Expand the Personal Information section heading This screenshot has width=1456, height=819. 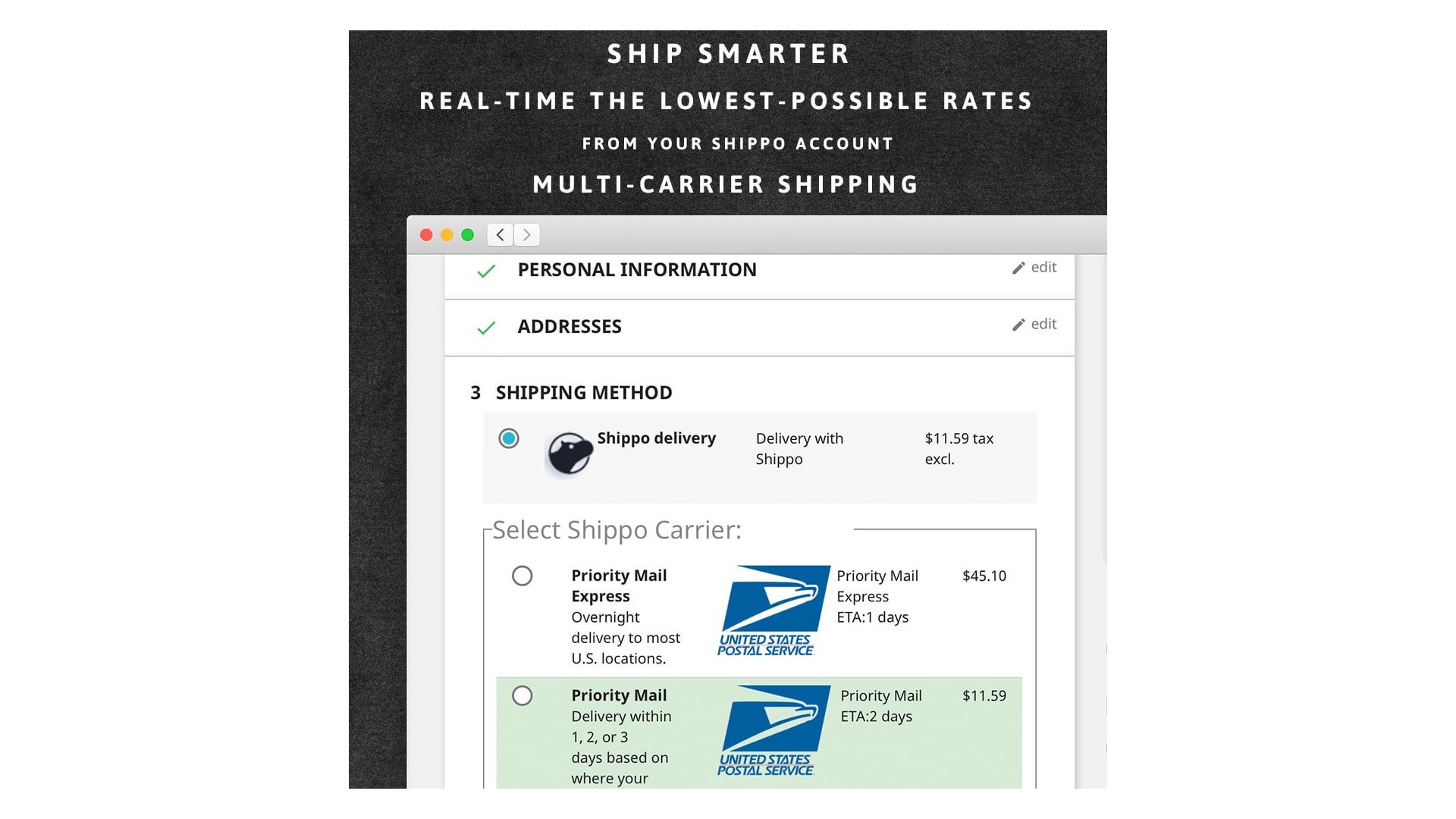point(637,270)
